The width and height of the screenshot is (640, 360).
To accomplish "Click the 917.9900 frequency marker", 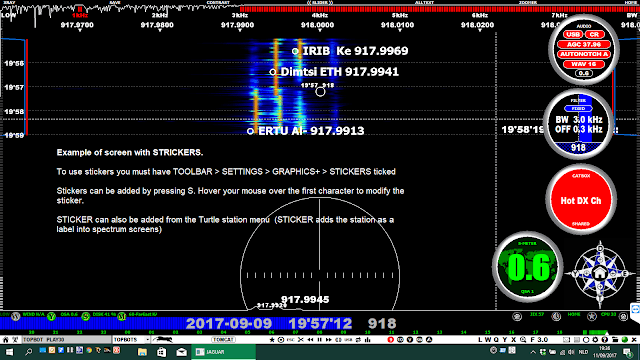I will [x=238, y=25].
